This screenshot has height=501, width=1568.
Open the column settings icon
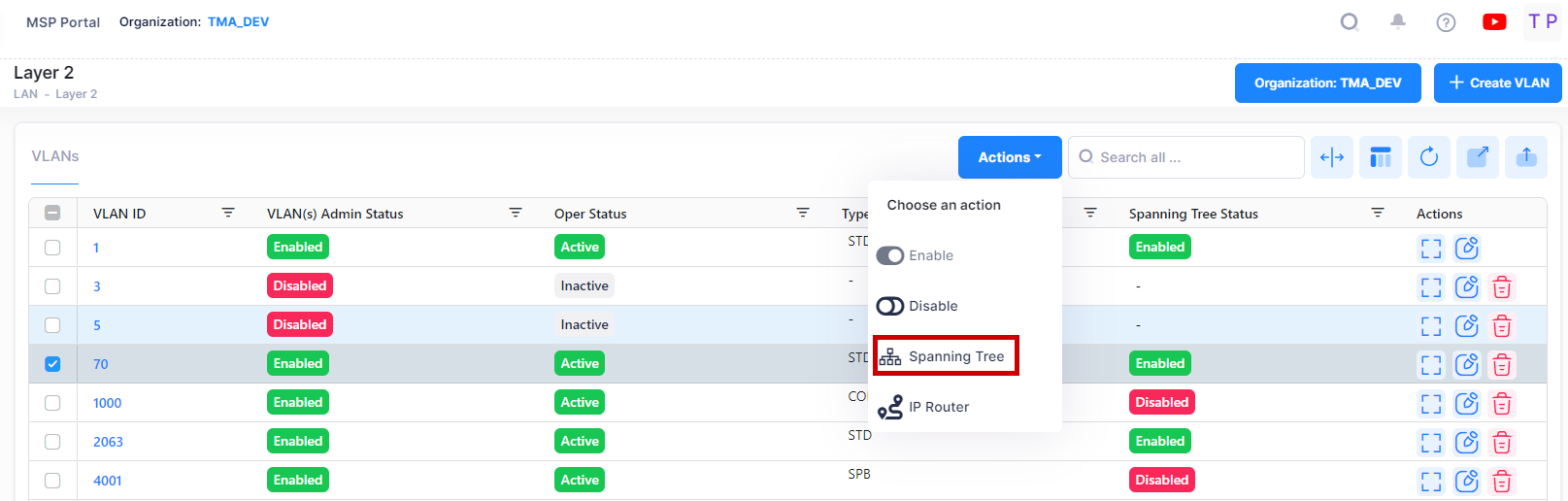click(x=1381, y=157)
